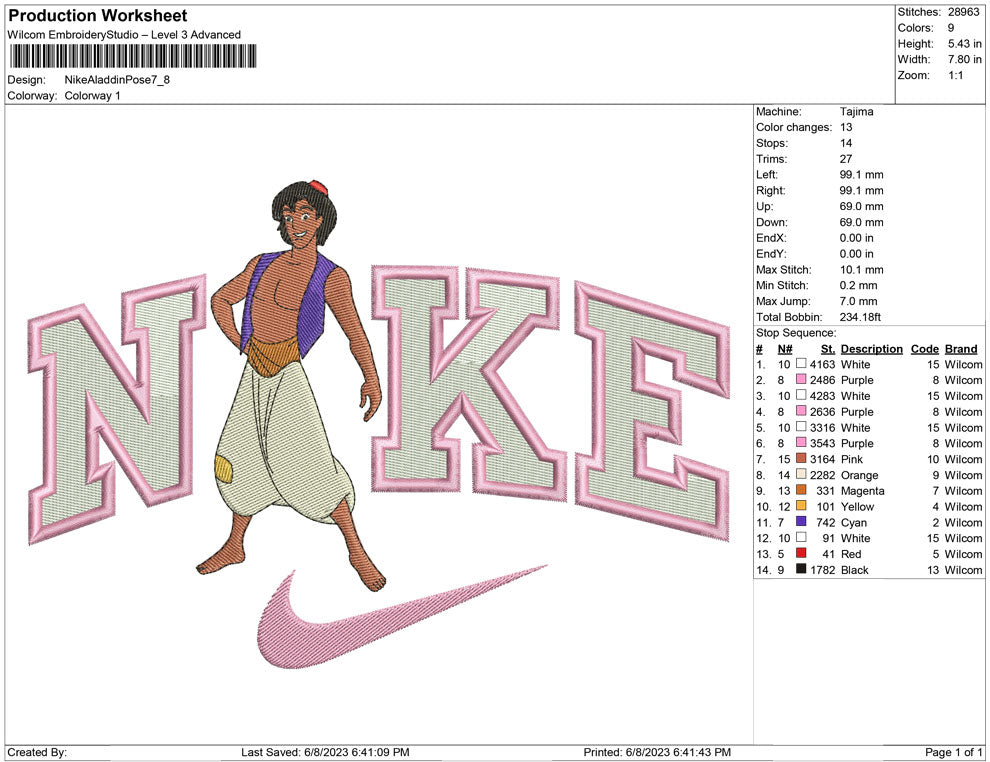Screen dimensions: 990x762
Task: Choose the red swatch beside 41 Red
Action: tap(801, 553)
